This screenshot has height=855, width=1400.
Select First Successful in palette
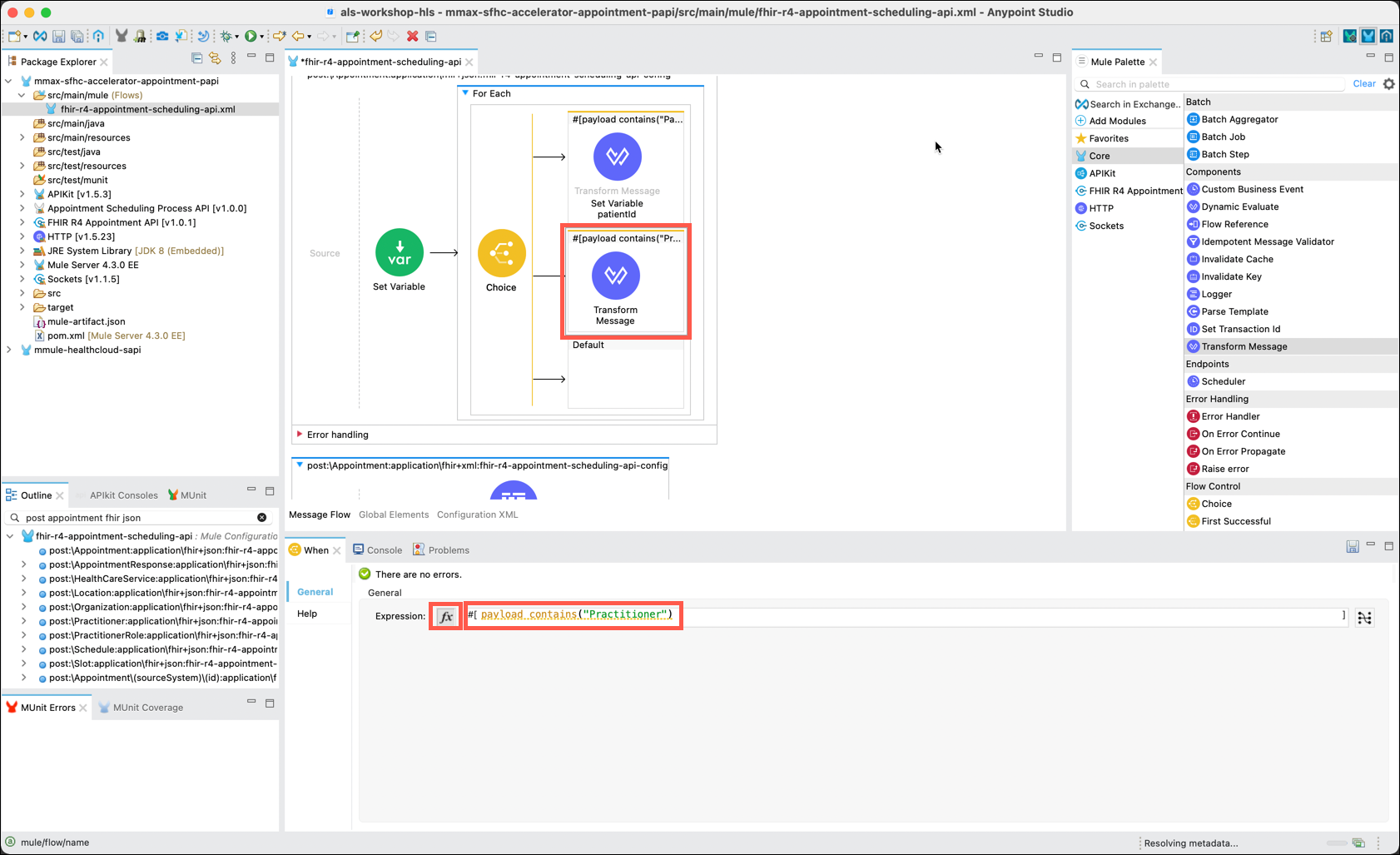tap(1229, 521)
